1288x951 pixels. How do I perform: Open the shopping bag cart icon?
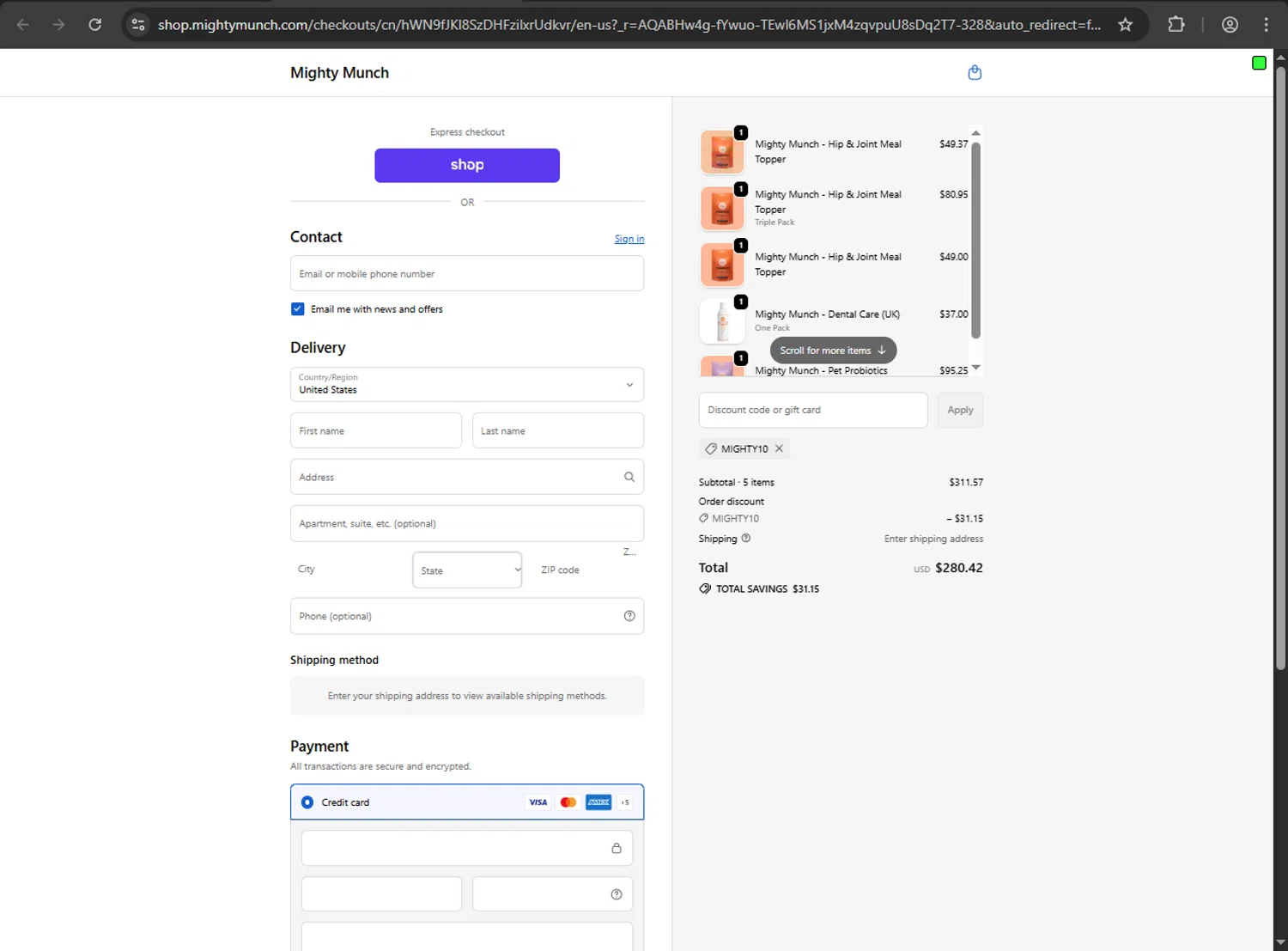pyautogui.click(x=975, y=73)
